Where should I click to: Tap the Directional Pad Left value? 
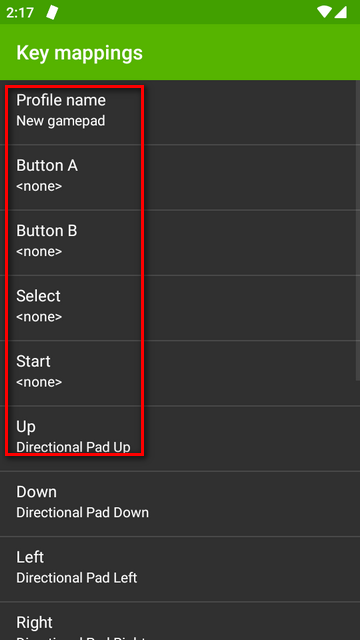point(77,578)
